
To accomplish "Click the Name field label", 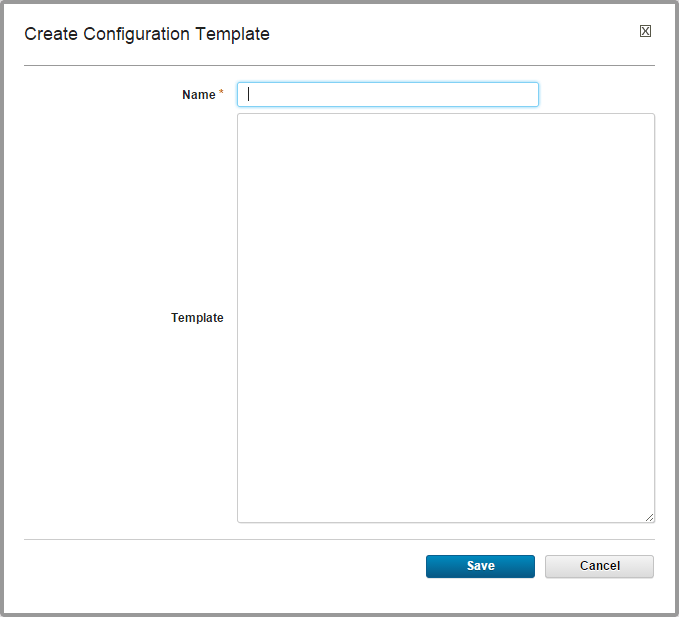I will tap(199, 94).
